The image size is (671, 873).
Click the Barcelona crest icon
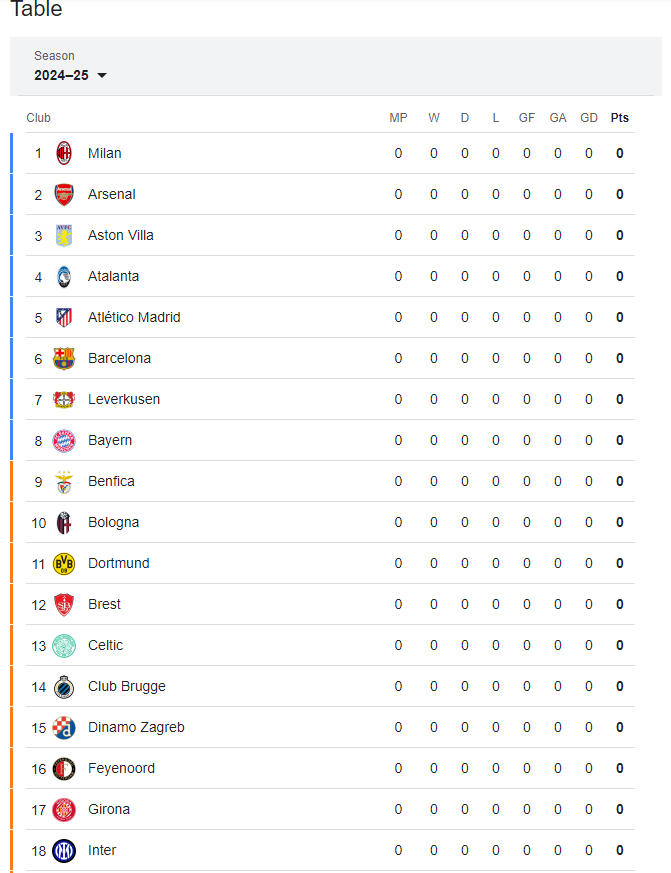click(x=64, y=359)
